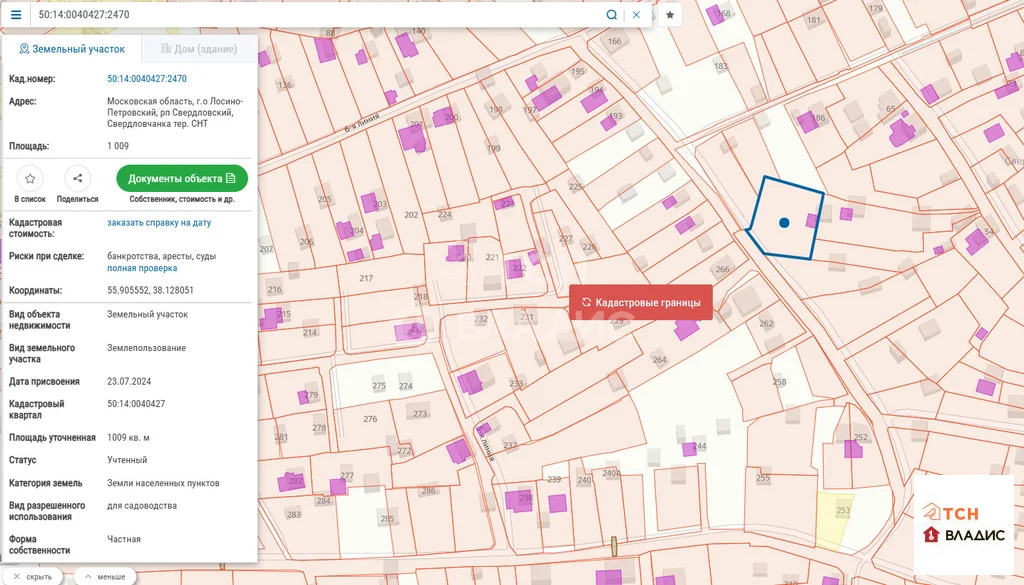Switch to the Дом (здание) tab
Image resolution: width=1024 pixels, height=585 pixels.
[x=198, y=49]
